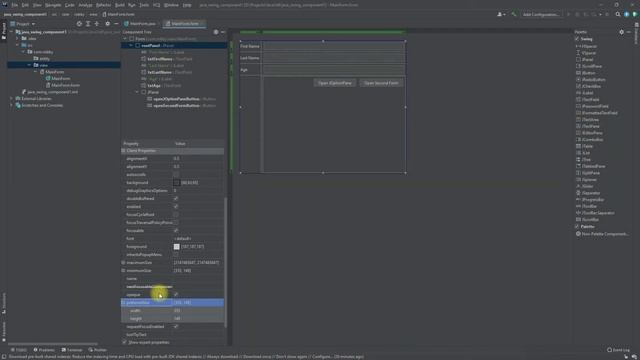The width and height of the screenshot is (640, 360).
Task: Toggle the requestFocusEnabled checkbox
Action: click(x=176, y=327)
